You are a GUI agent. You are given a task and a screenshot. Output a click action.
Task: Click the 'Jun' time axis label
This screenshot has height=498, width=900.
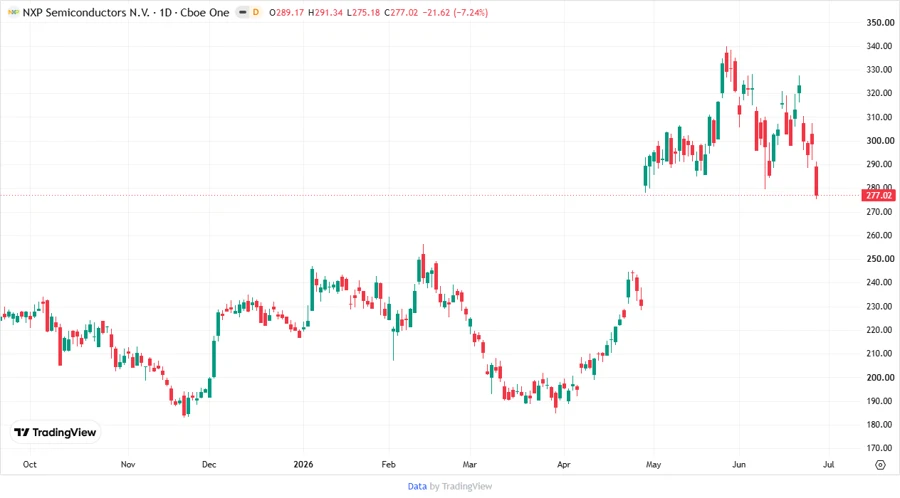tap(739, 464)
